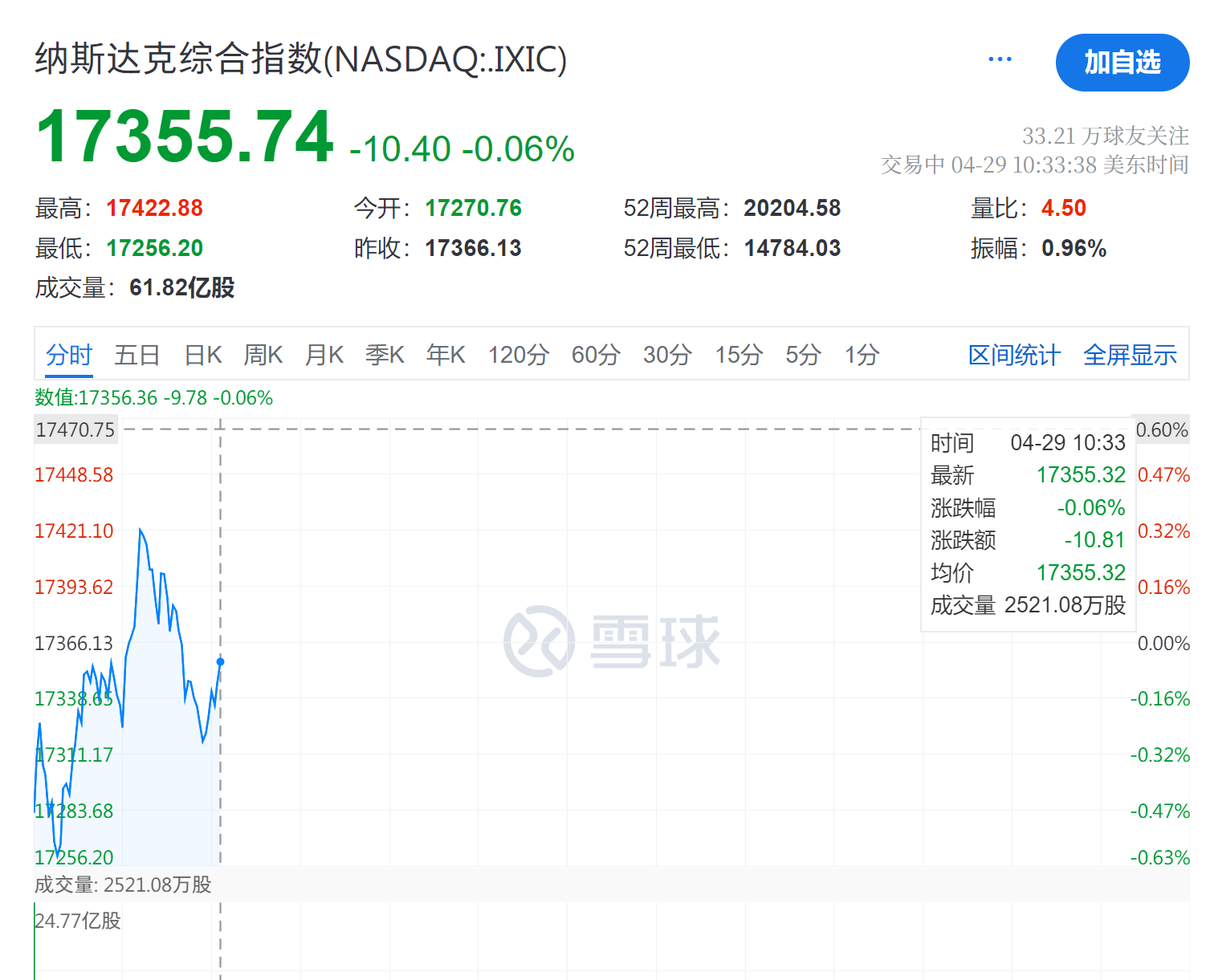Switch to the 日K daily candlestick tab

coord(203,355)
